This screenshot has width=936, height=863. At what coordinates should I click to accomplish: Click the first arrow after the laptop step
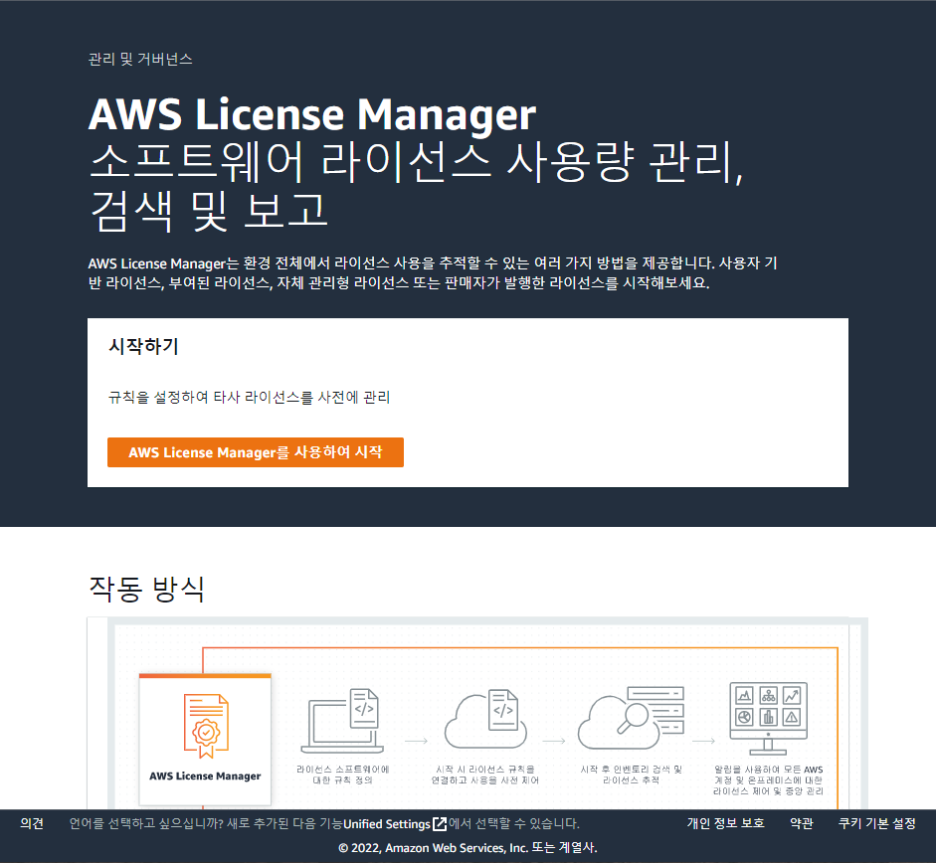(416, 741)
